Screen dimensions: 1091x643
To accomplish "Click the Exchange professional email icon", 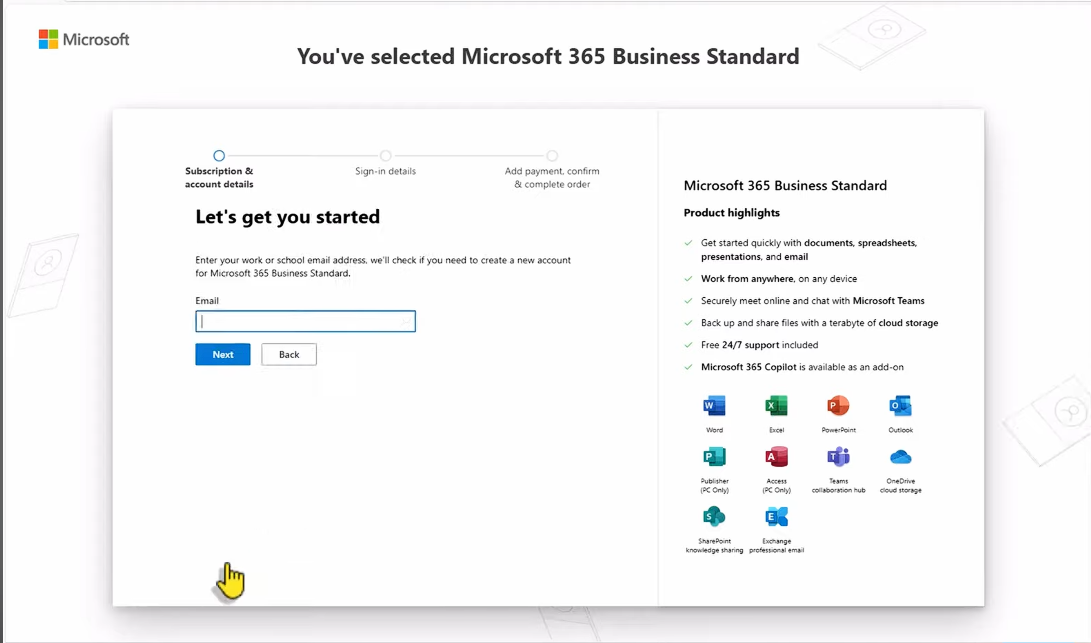I will (x=776, y=515).
